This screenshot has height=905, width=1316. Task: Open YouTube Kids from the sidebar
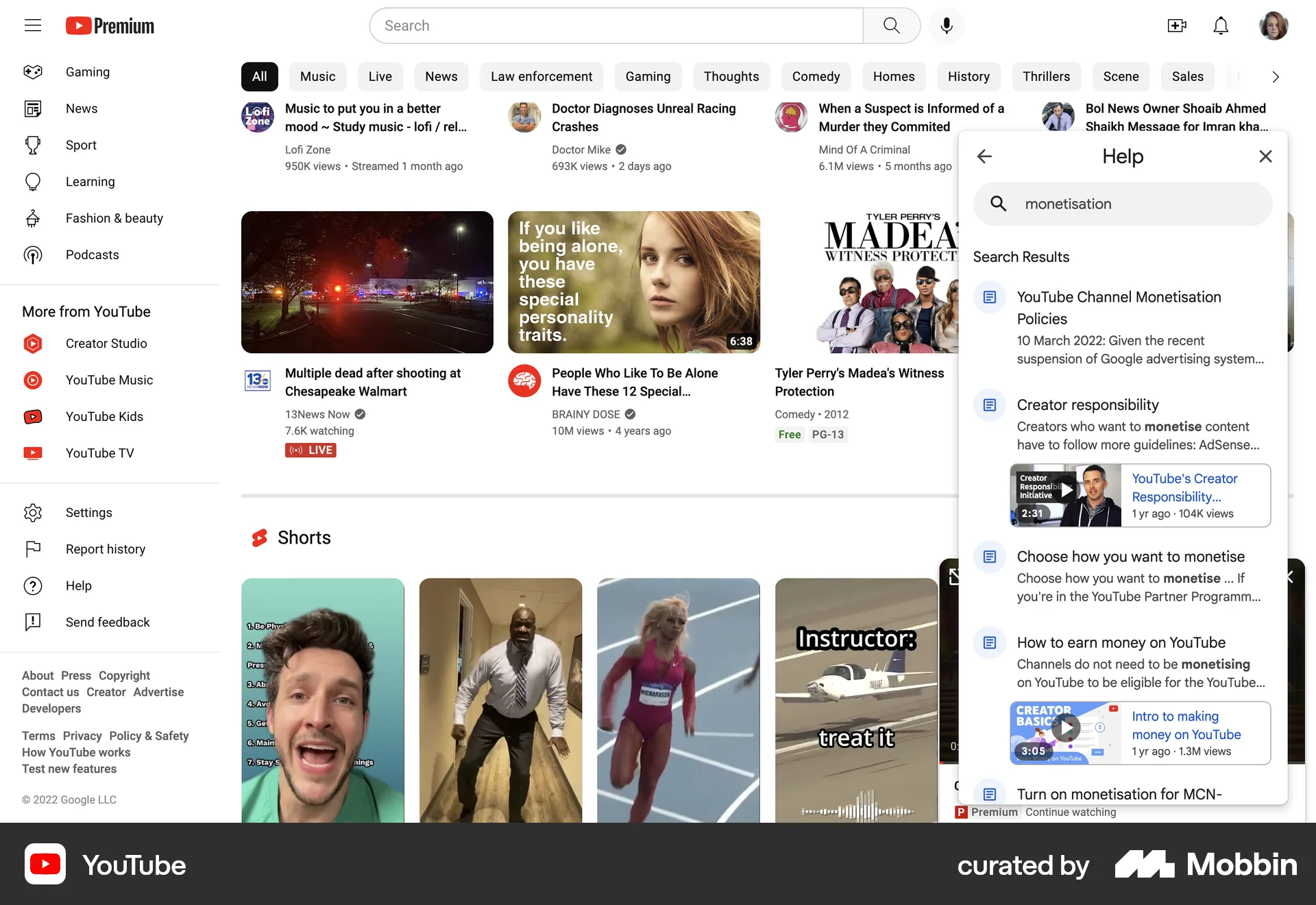click(104, 416)
